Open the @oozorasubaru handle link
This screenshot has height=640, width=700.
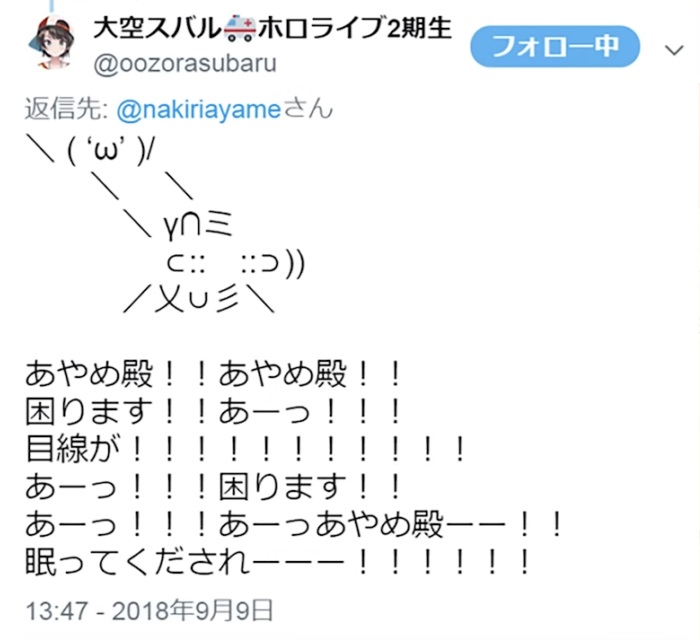[185, 63]
